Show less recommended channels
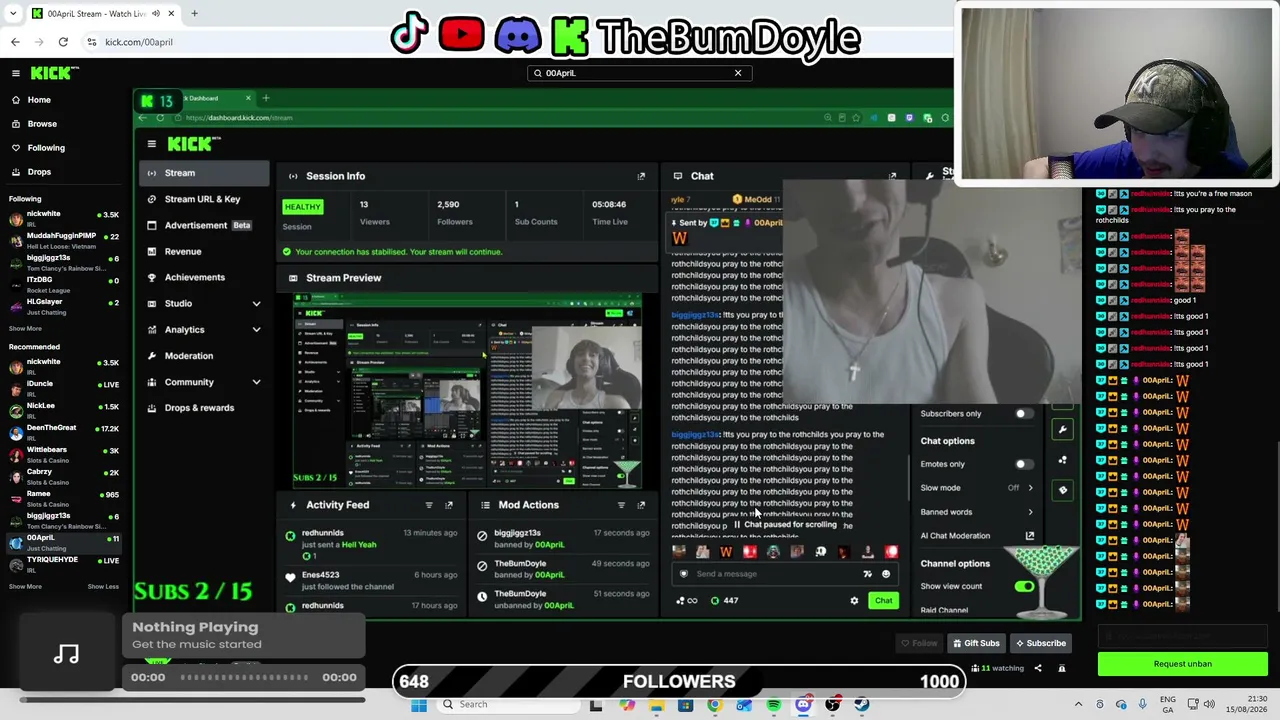This screenshot has width=1280, height=720. point(103,587)
